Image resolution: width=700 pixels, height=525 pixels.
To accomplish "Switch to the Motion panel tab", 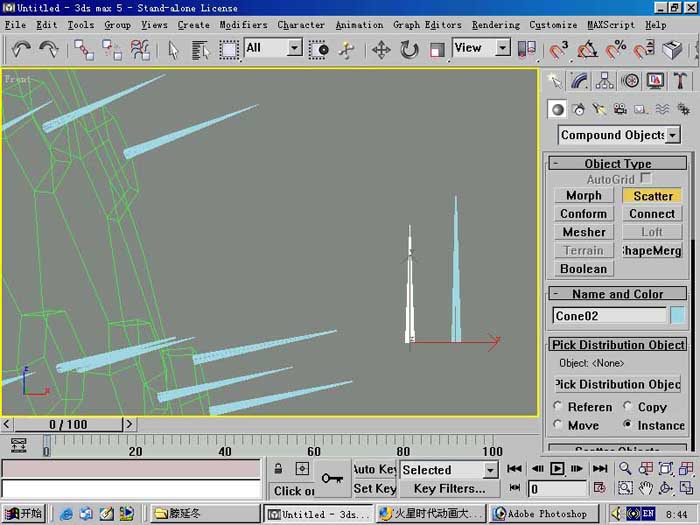I will [x=630, y=81].
